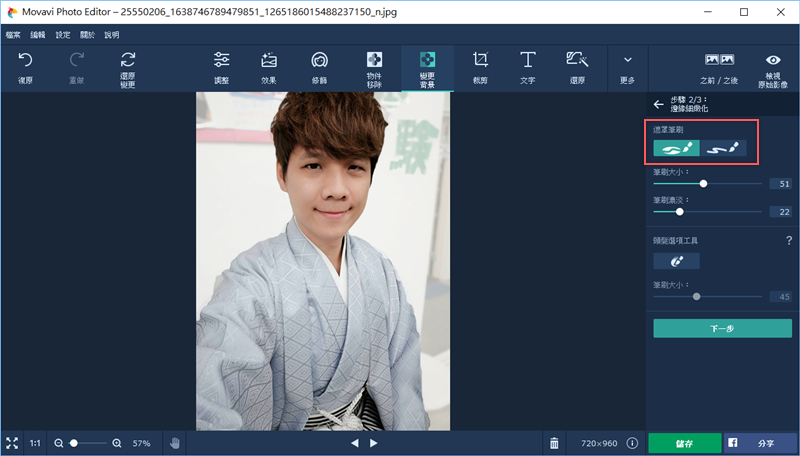Screen dimensions: 800x456
Task: Toggle the view original image eye icon
Action: tap(773, 60)
